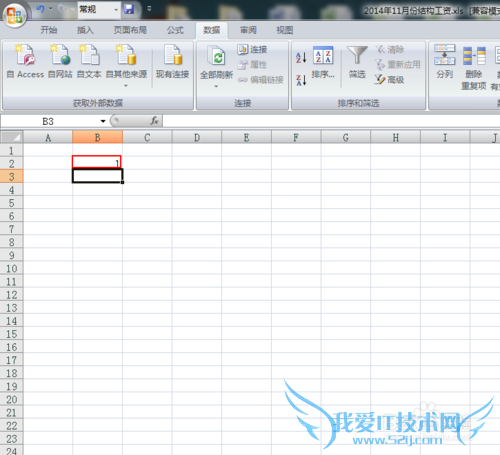
Task: Sort ascending A to Z
Action: click(x=301, y=58)
